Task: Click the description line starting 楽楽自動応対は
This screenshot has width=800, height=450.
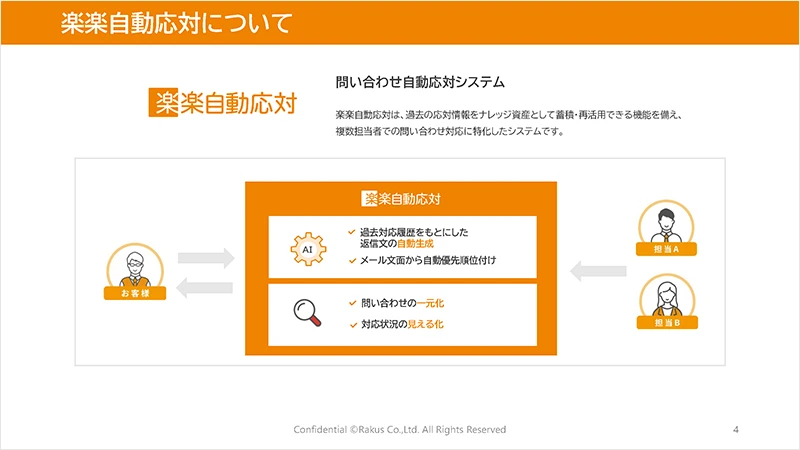Action: click(508, 115)
